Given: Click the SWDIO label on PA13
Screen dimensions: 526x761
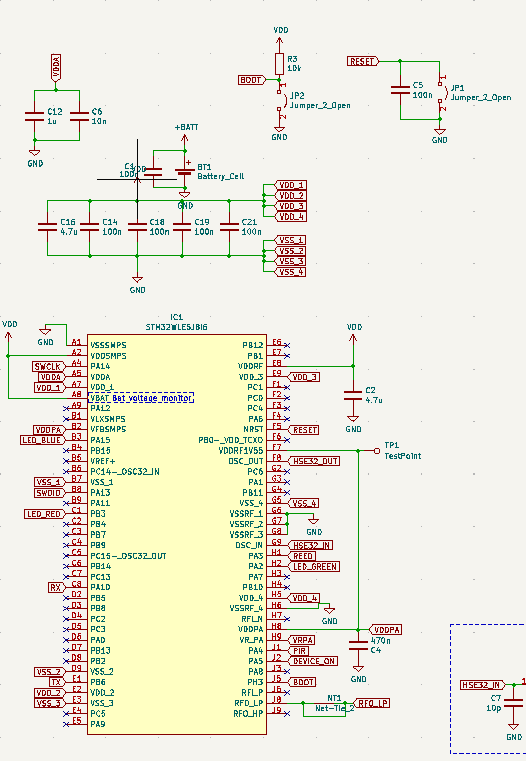Looking at the screenshot, I should [49, 493].
